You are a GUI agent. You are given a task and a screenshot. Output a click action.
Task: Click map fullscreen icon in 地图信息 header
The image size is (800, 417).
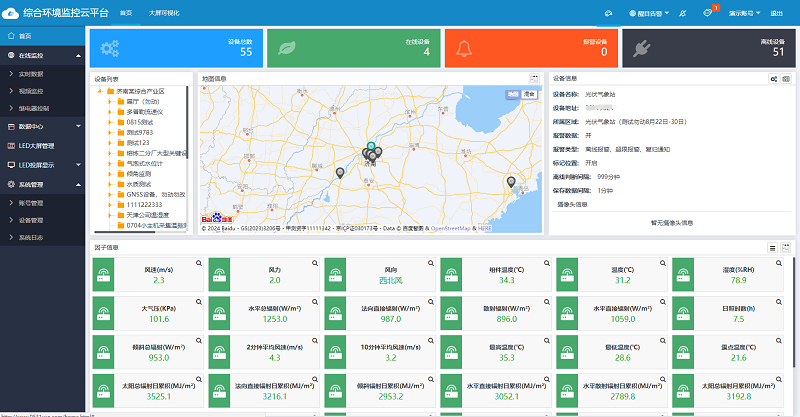534,79
